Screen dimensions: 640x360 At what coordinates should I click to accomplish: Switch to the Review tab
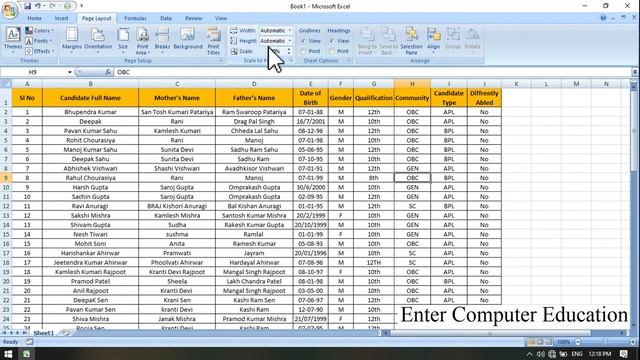pos(193,18)
